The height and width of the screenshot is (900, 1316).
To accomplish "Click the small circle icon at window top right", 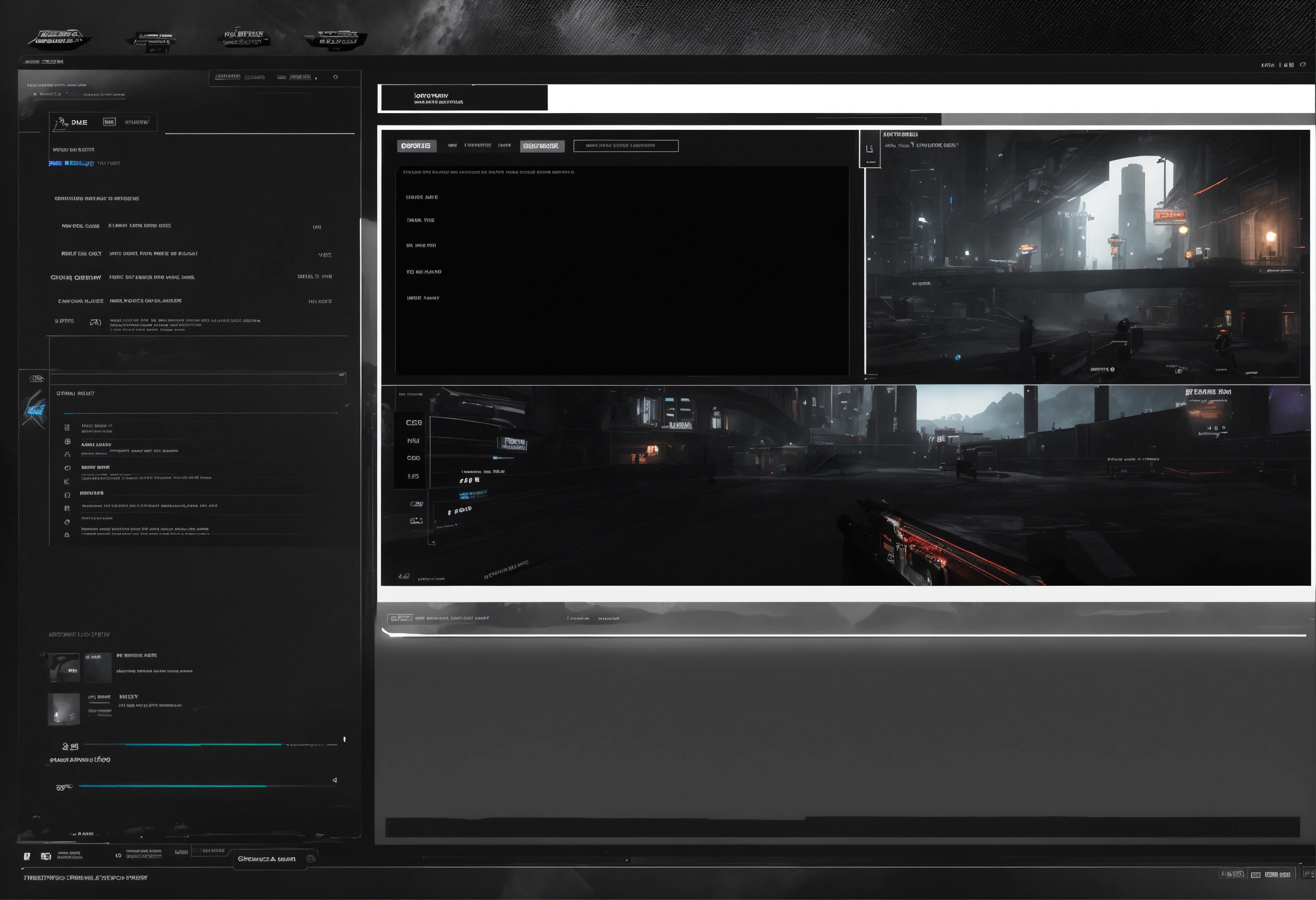I will click(1302, 64).
